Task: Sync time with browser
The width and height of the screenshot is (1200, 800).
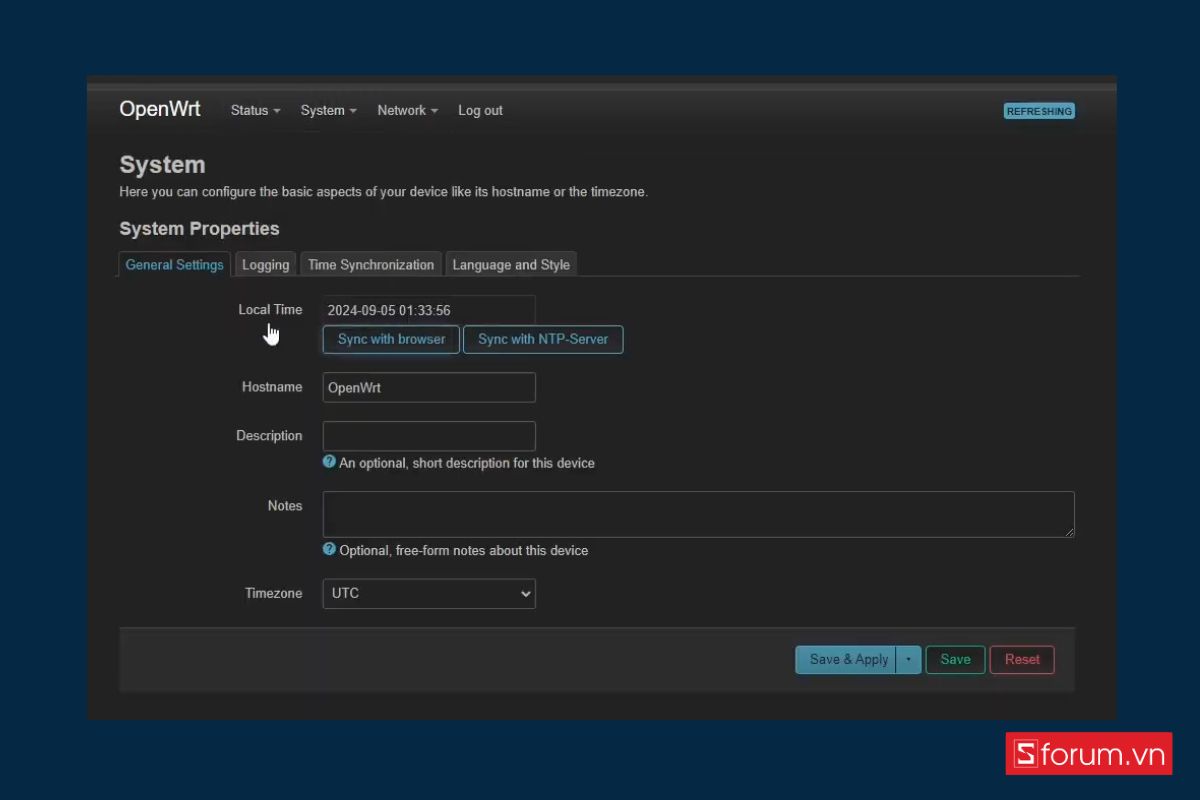Action: (391, 339)
